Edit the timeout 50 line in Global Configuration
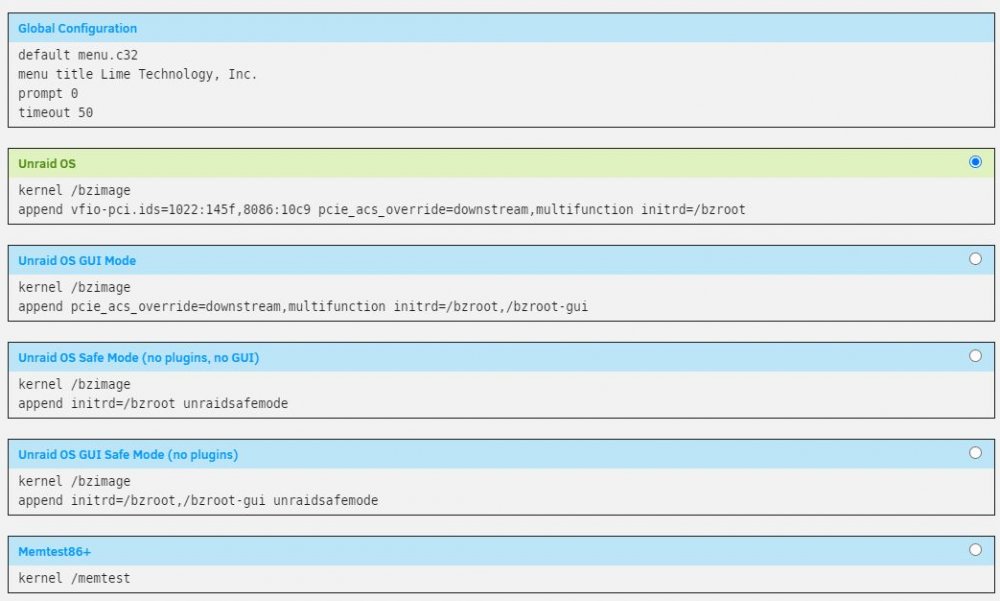1000x601 pixels. [x=55, y=113]
